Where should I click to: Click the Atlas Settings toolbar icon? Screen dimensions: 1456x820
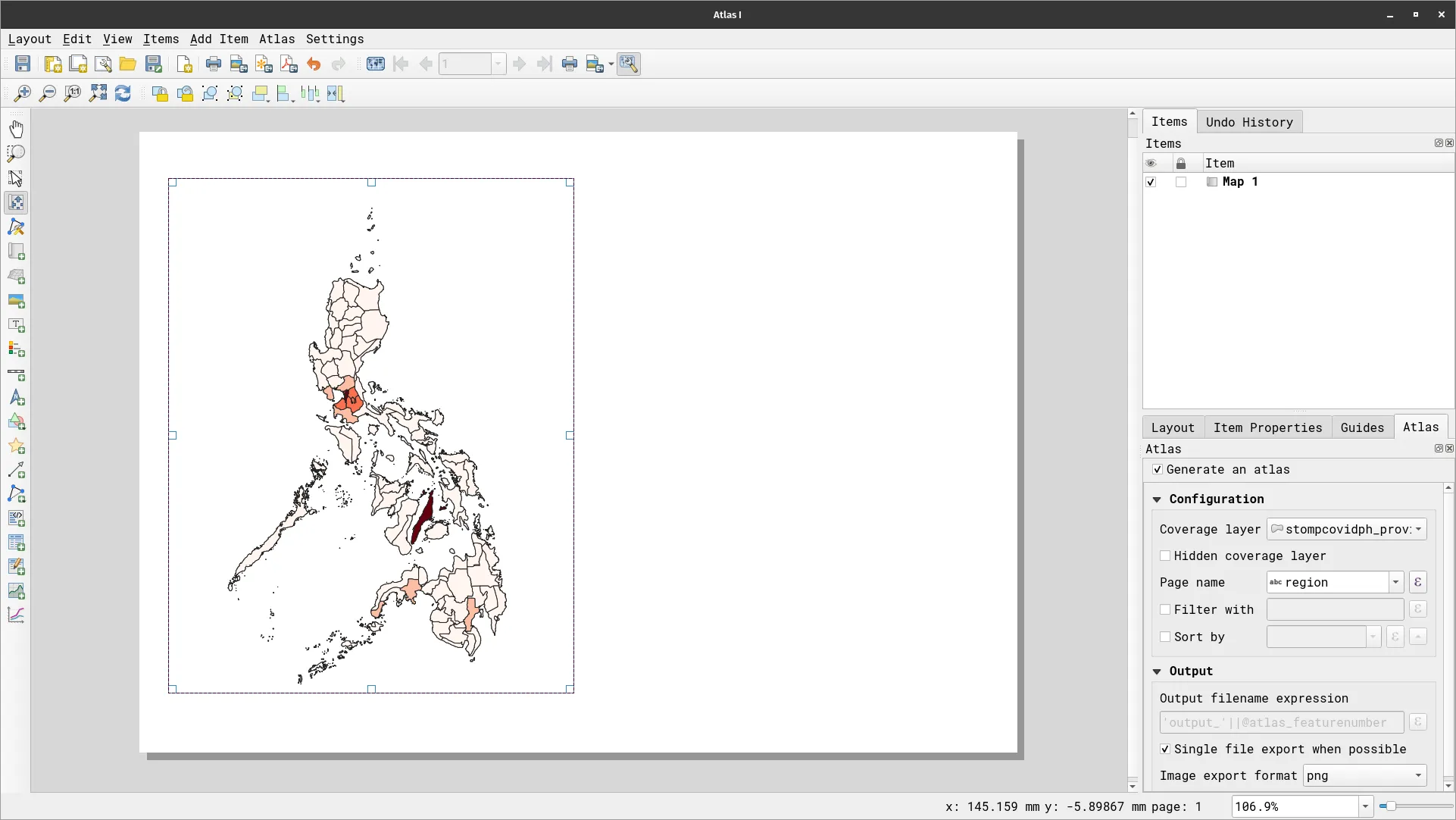click(x=628, y=64)
